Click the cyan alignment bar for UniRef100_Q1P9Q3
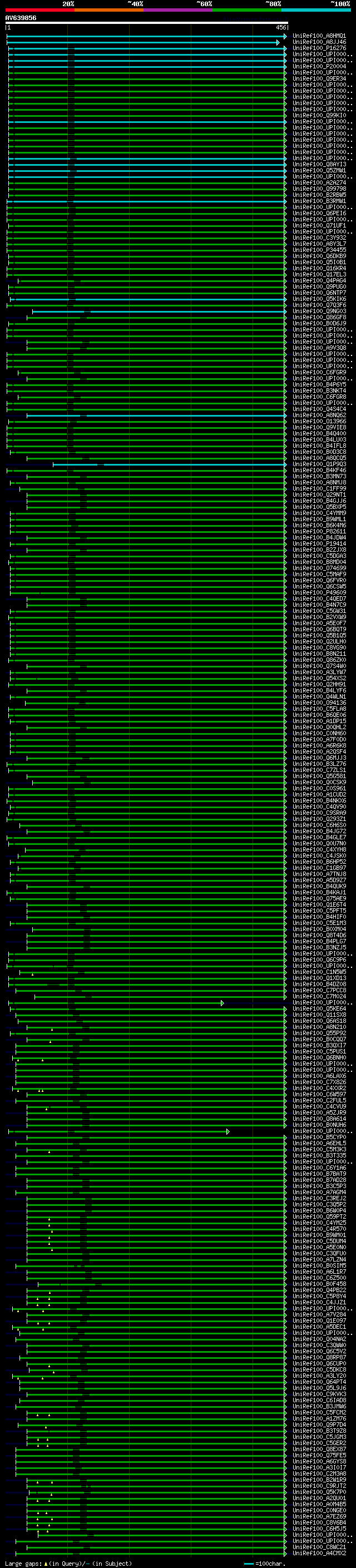 coord(169,464)
